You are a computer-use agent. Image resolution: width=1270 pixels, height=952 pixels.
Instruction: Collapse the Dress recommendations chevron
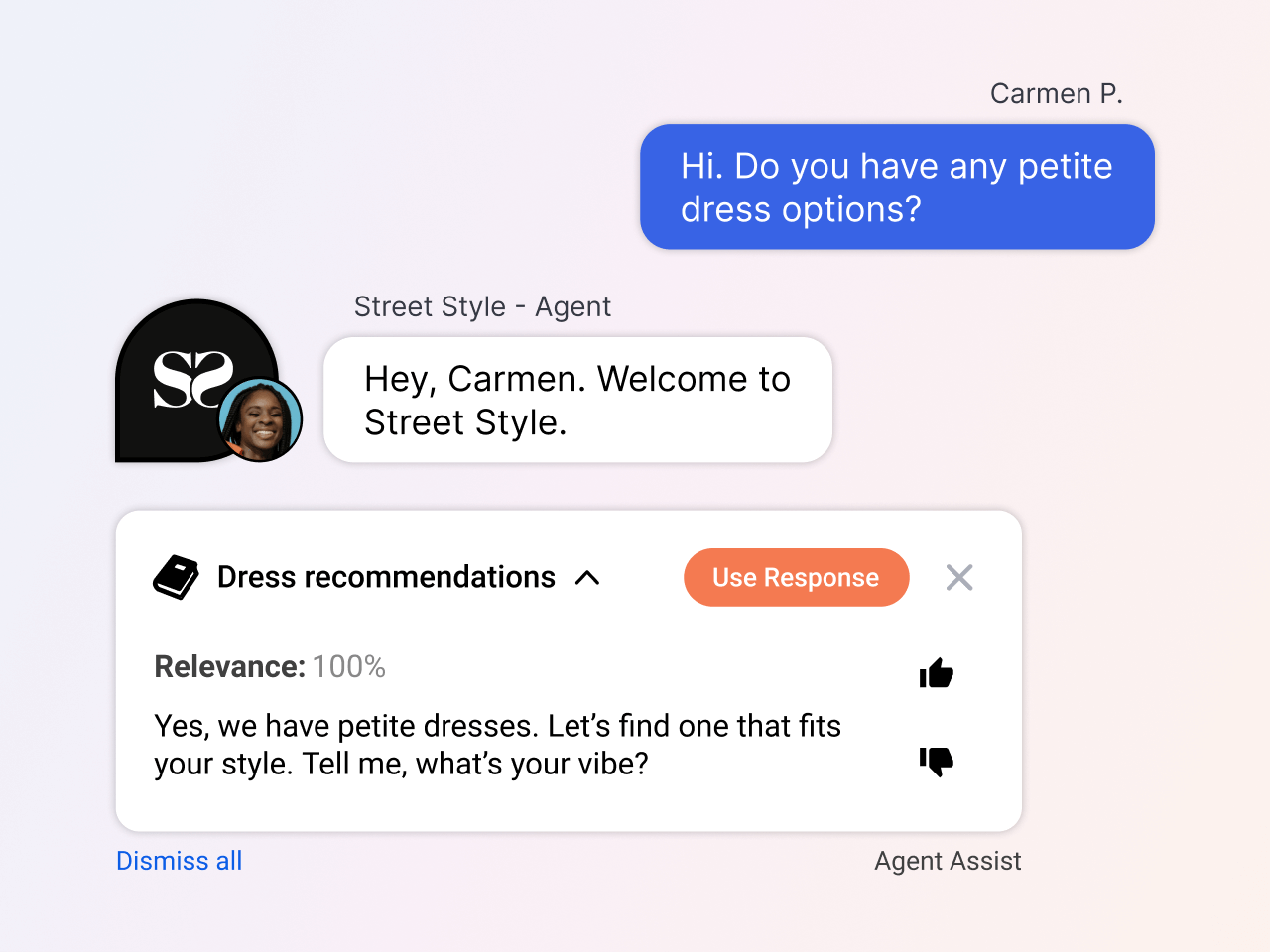(587, 578)
